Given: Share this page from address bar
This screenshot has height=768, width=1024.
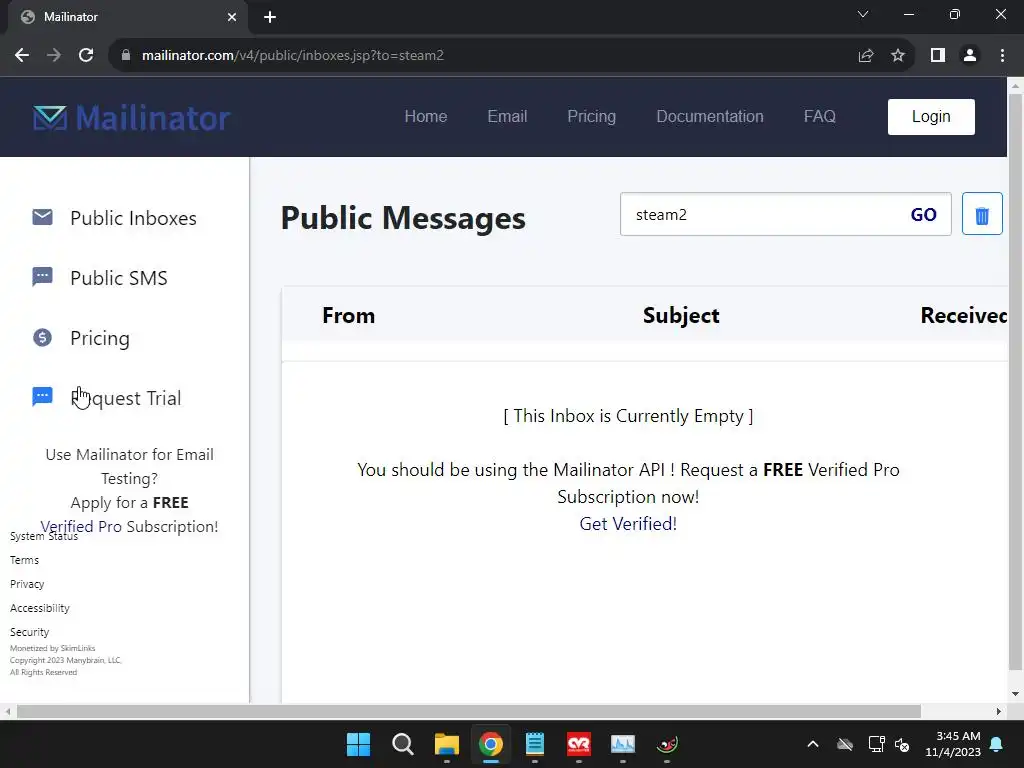Looking at the screenshot, I should (866, 56).
